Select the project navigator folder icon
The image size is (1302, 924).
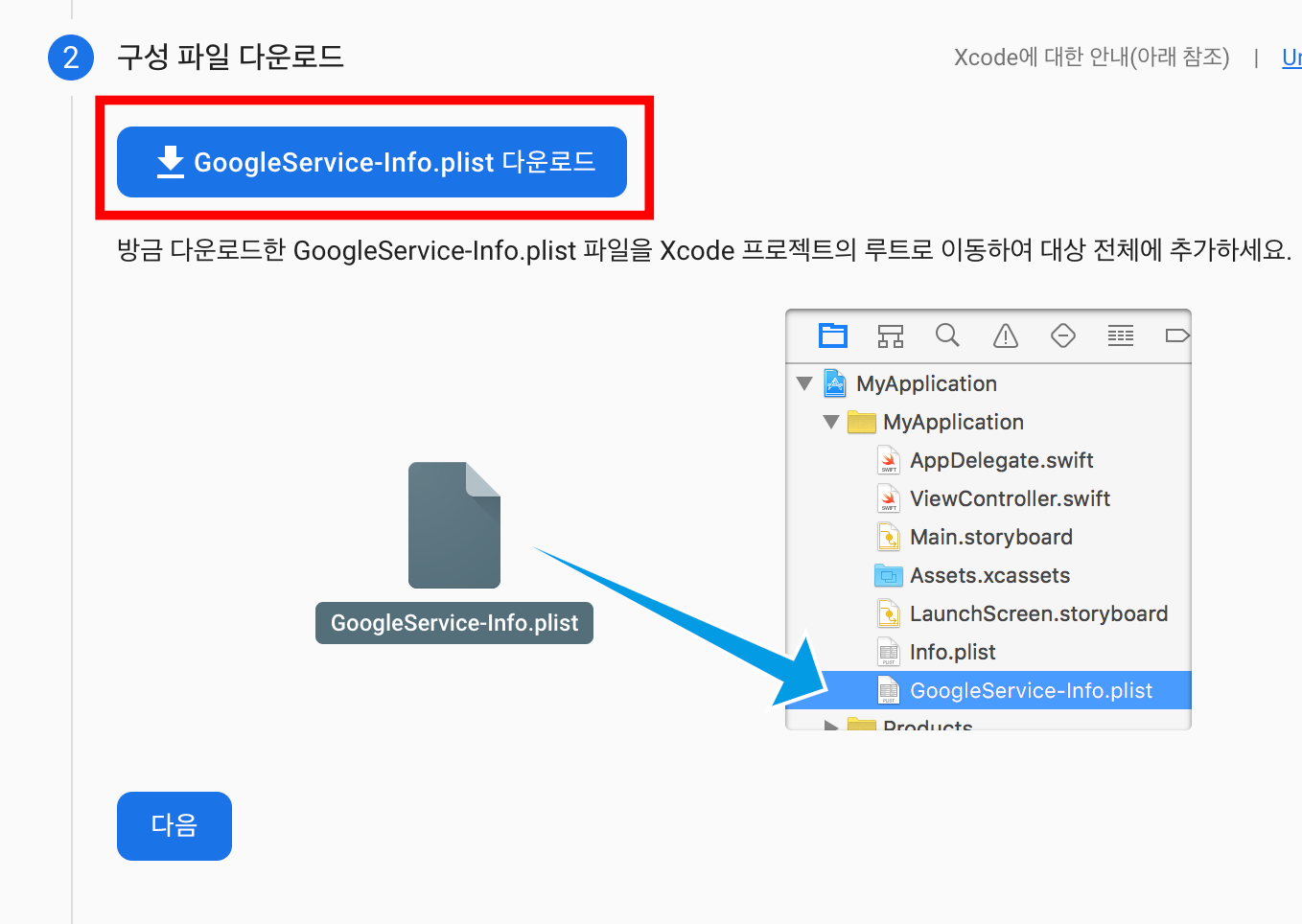click(833, 335)
